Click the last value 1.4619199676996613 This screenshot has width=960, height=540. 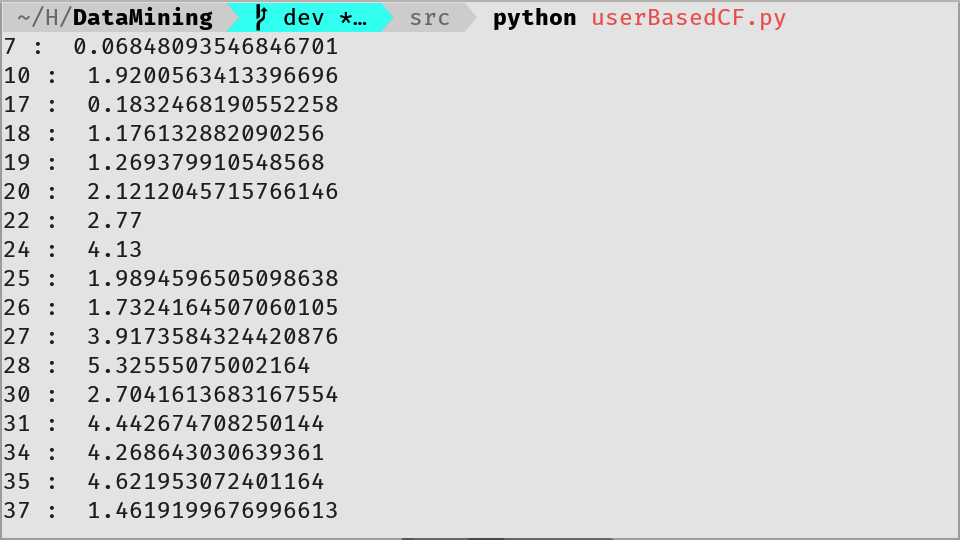(212, 511)
